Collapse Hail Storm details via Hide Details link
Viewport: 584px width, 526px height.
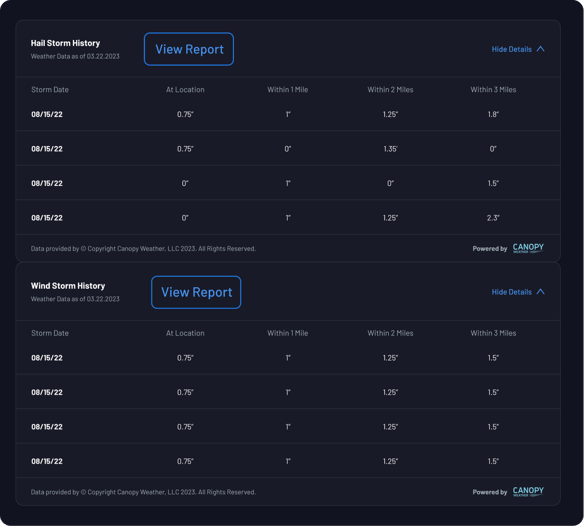point(511,49)
